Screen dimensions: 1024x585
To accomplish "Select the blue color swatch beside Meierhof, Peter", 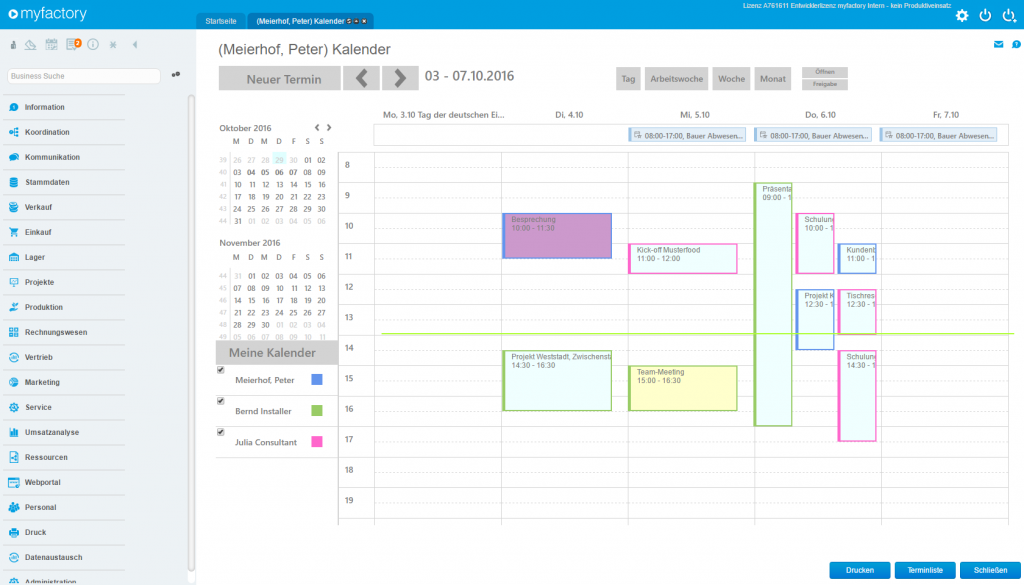I will 319,380.
